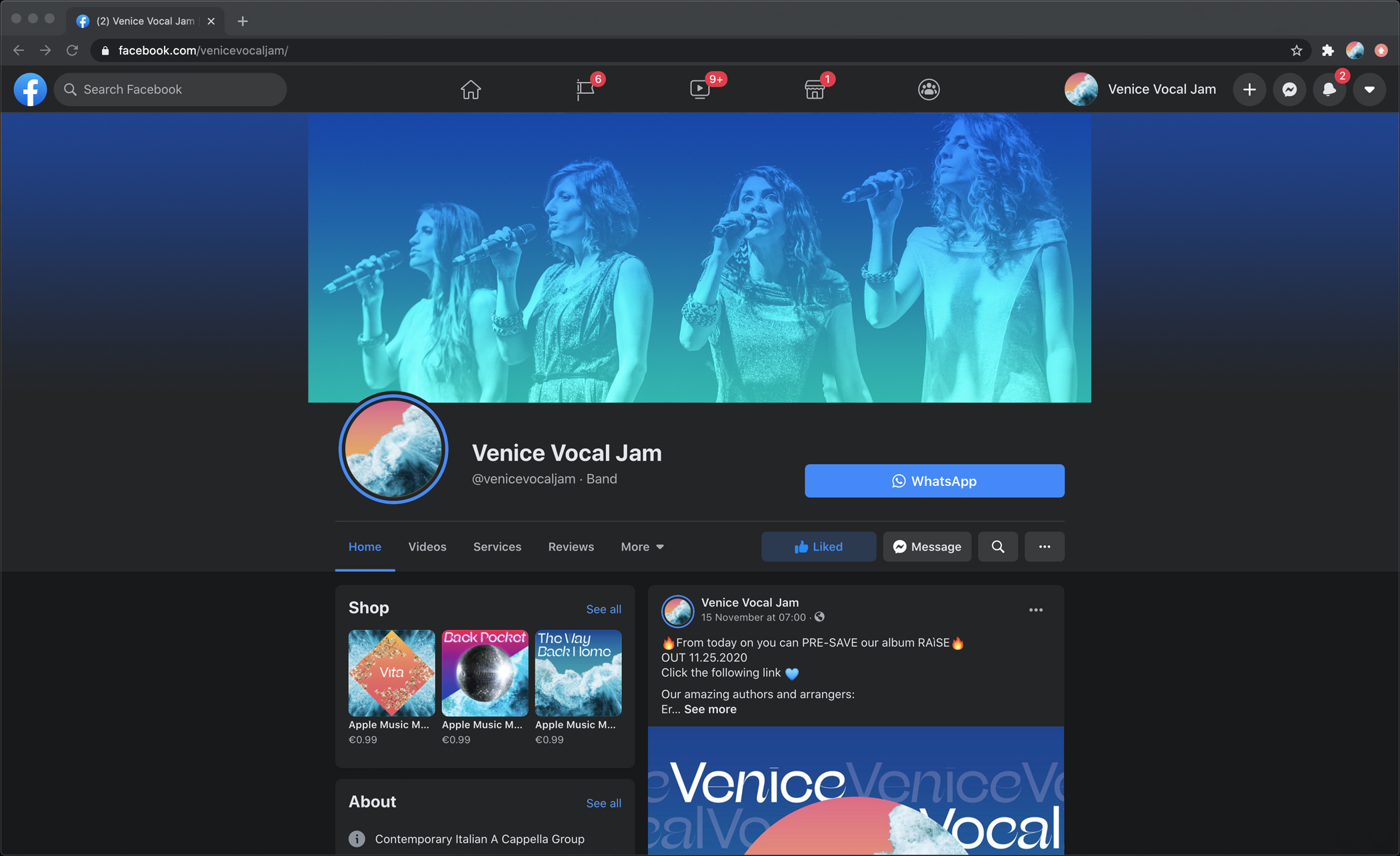Click See all in About section
Image resolution: width=1400 pixels, height=856 pixels.
tap(603, 803)
